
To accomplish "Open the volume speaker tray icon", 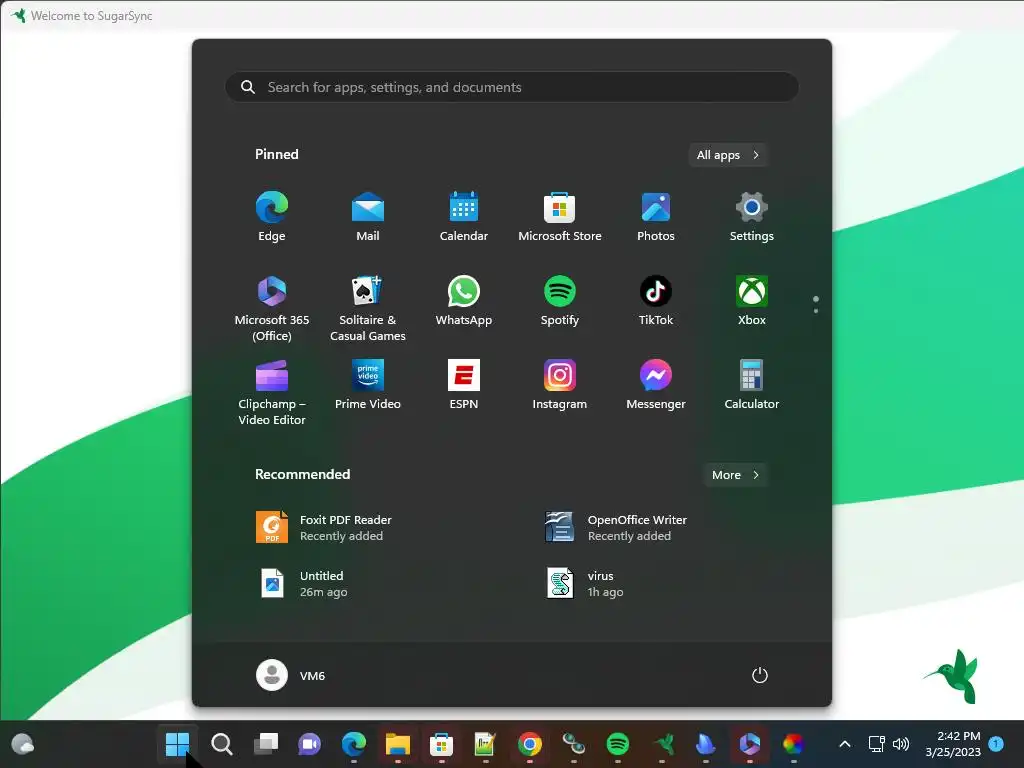I will (x=901, y=744).
